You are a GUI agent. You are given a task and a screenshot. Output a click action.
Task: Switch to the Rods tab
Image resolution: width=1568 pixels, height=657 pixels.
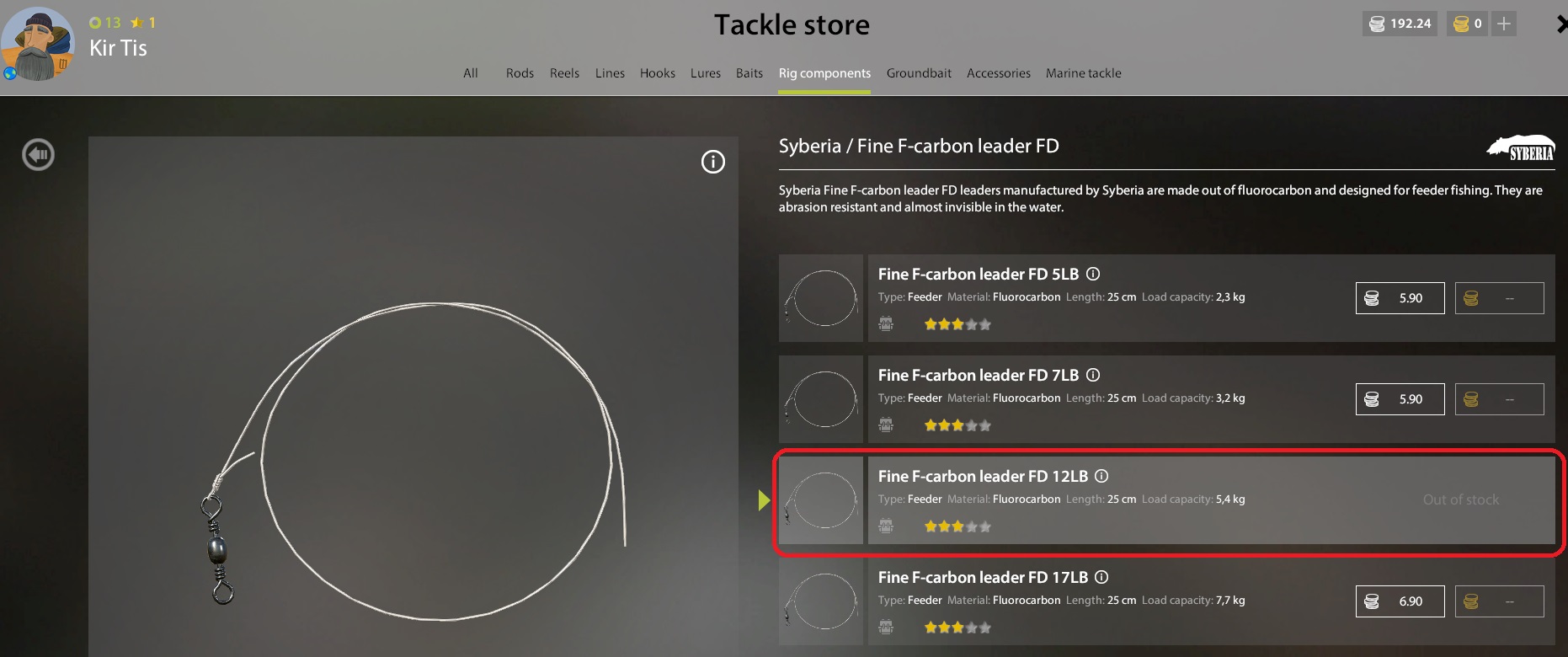[520, 73]
